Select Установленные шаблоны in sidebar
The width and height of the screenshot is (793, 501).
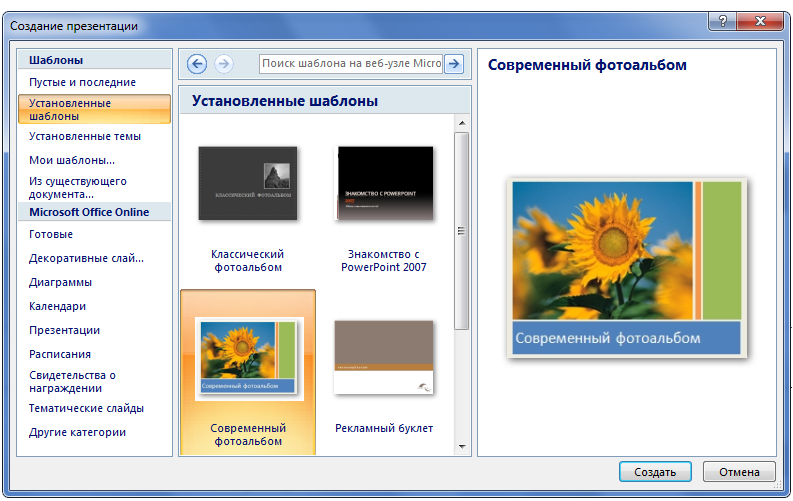(95, 109)
